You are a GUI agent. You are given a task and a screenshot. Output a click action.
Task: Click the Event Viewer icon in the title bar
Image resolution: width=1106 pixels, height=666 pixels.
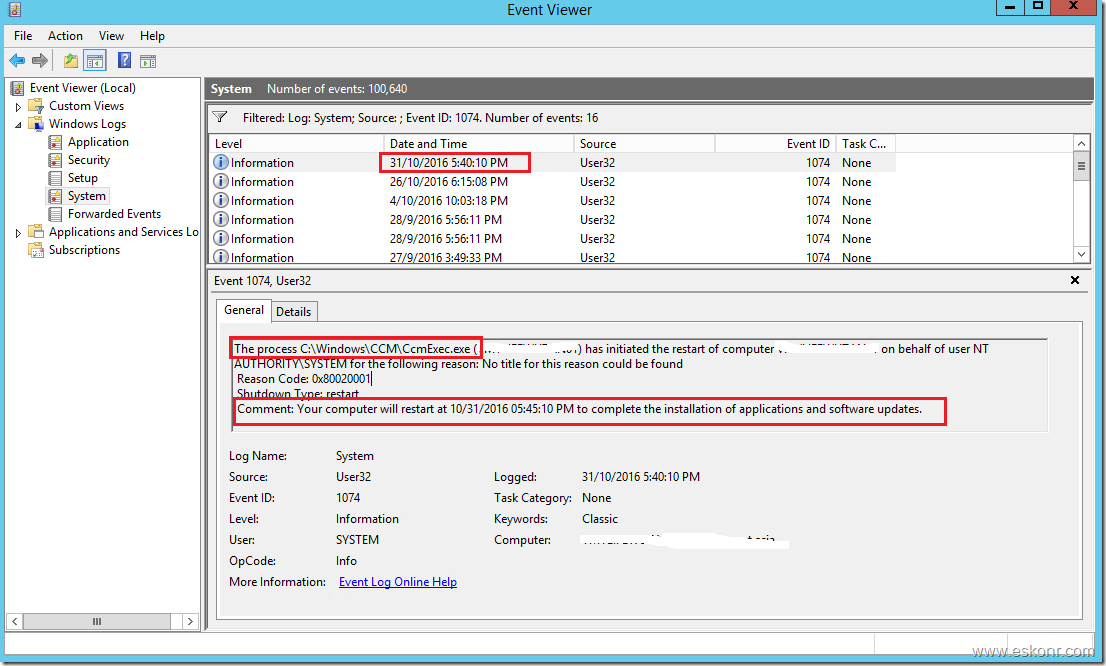(13, 8)
